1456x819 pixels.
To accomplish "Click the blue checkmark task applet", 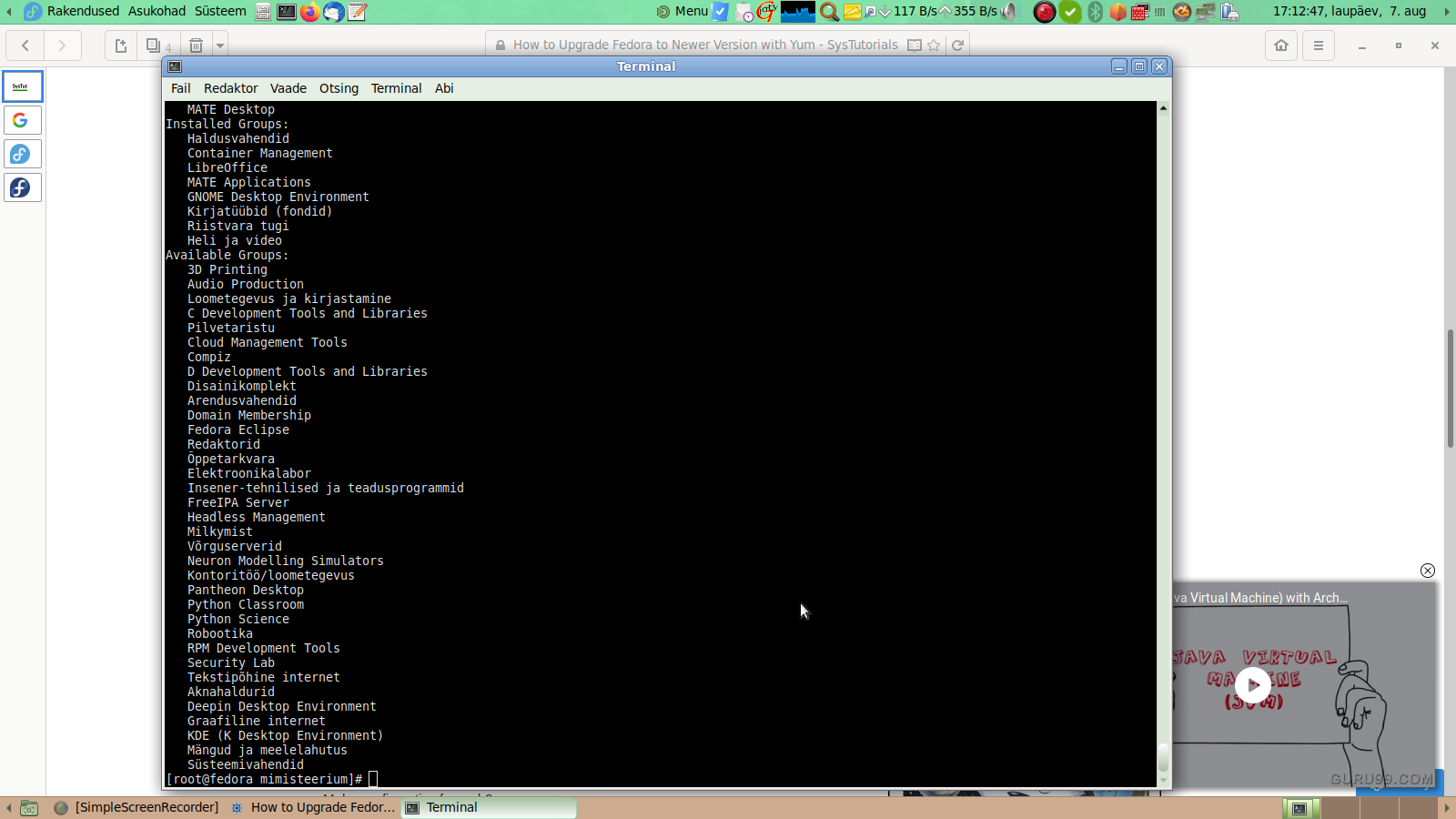I will pos(720,12).
